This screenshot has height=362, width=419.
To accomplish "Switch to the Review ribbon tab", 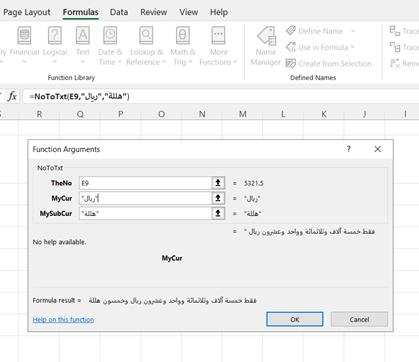I will pos(154,12).
